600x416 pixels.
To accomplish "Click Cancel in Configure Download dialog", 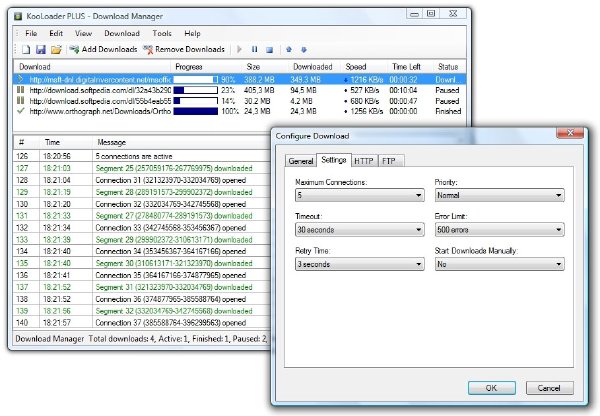I will click(549, 388).
